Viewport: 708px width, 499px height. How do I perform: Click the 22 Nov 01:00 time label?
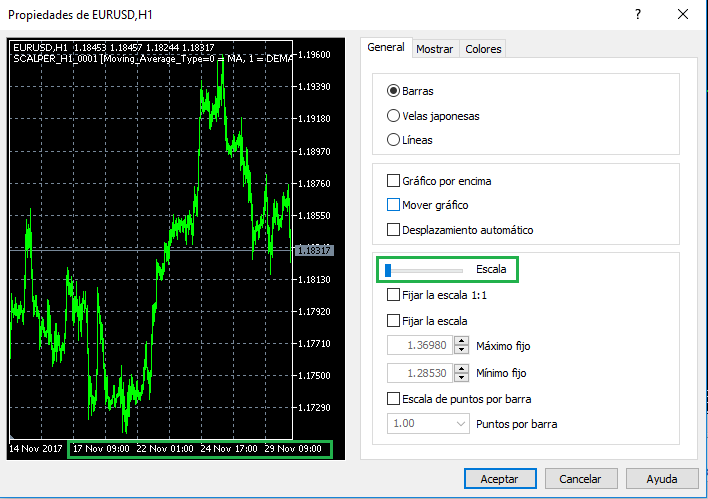click(165, 448)
